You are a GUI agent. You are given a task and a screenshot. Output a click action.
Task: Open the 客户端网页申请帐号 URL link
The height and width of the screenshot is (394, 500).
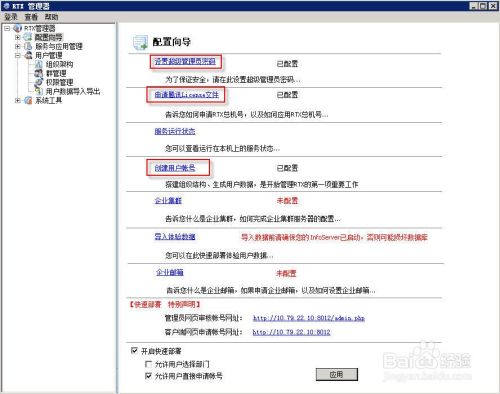click(291, 332)
